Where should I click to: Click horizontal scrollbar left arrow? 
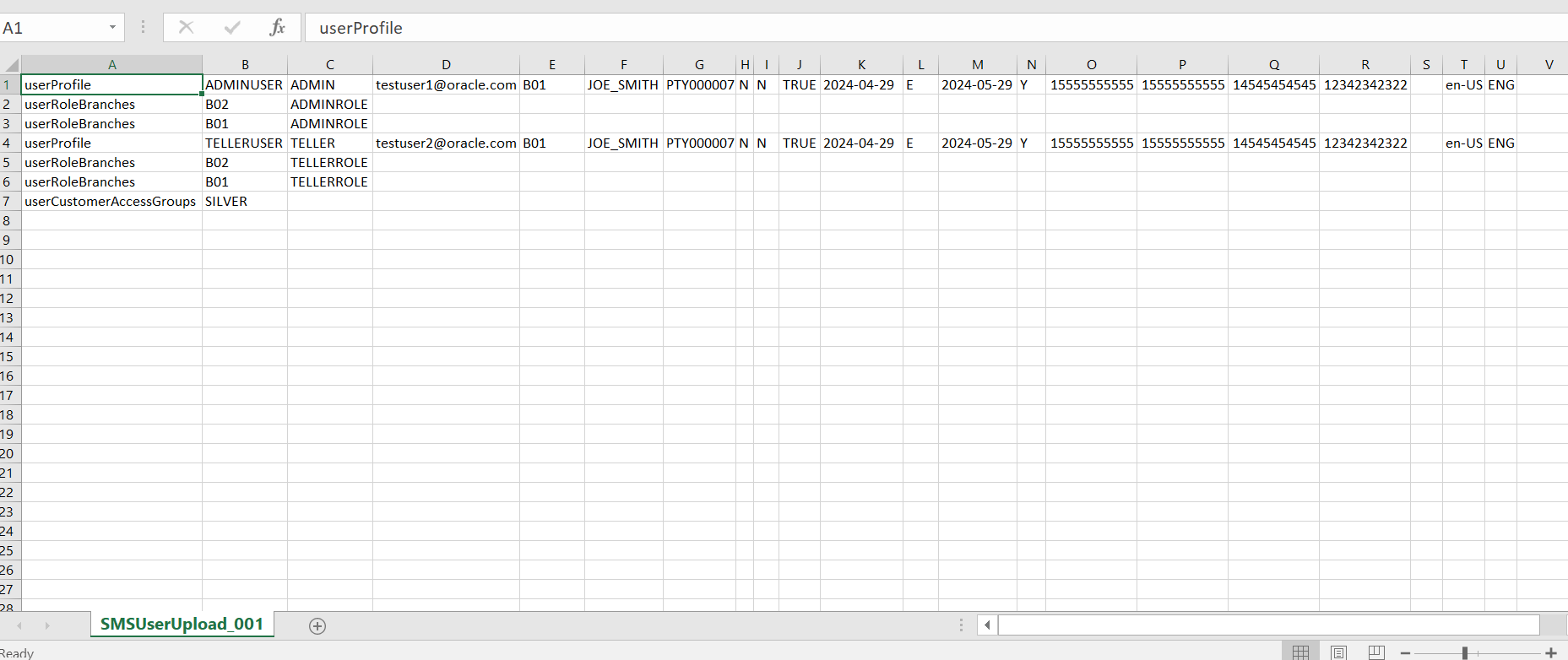(987, 625)
